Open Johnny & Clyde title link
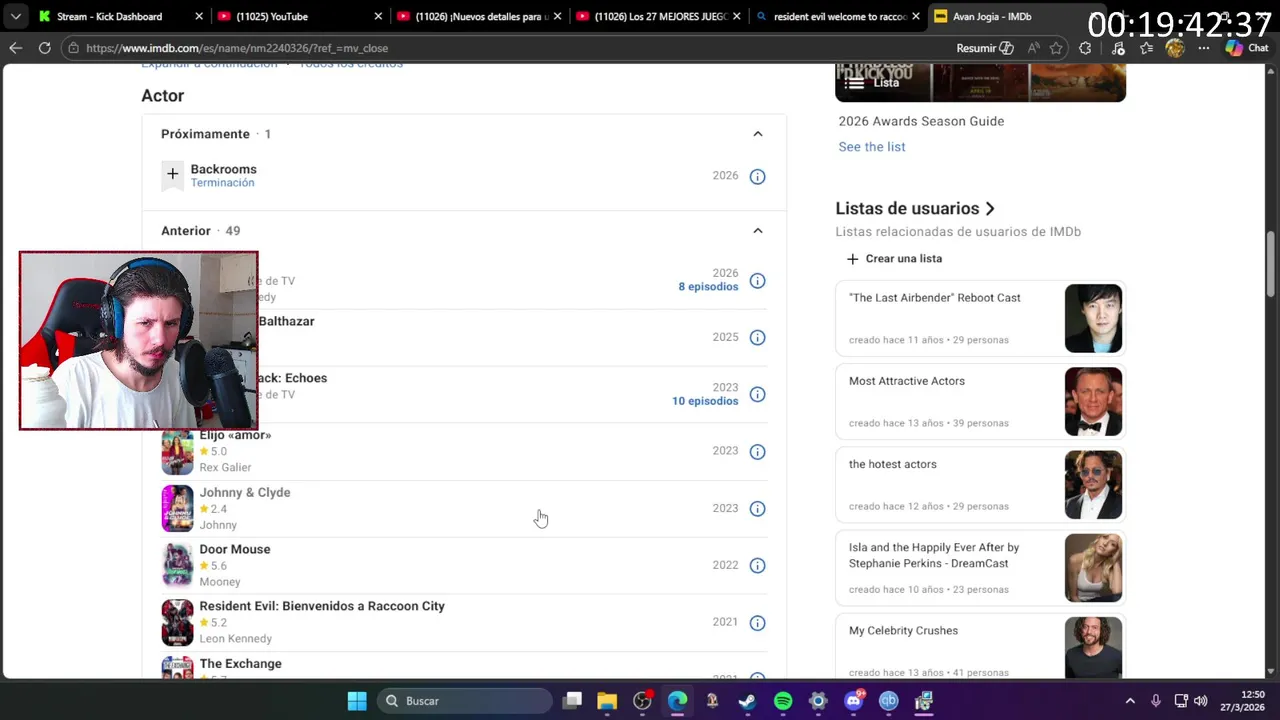Viewport: 1280px width, 720px height. click(x=245, y=493)
